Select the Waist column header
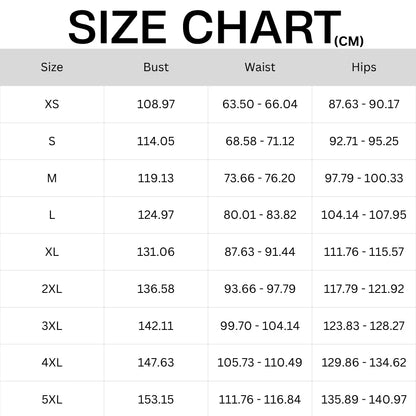Screen dimensions: 416x416 (x=260, y=67)
